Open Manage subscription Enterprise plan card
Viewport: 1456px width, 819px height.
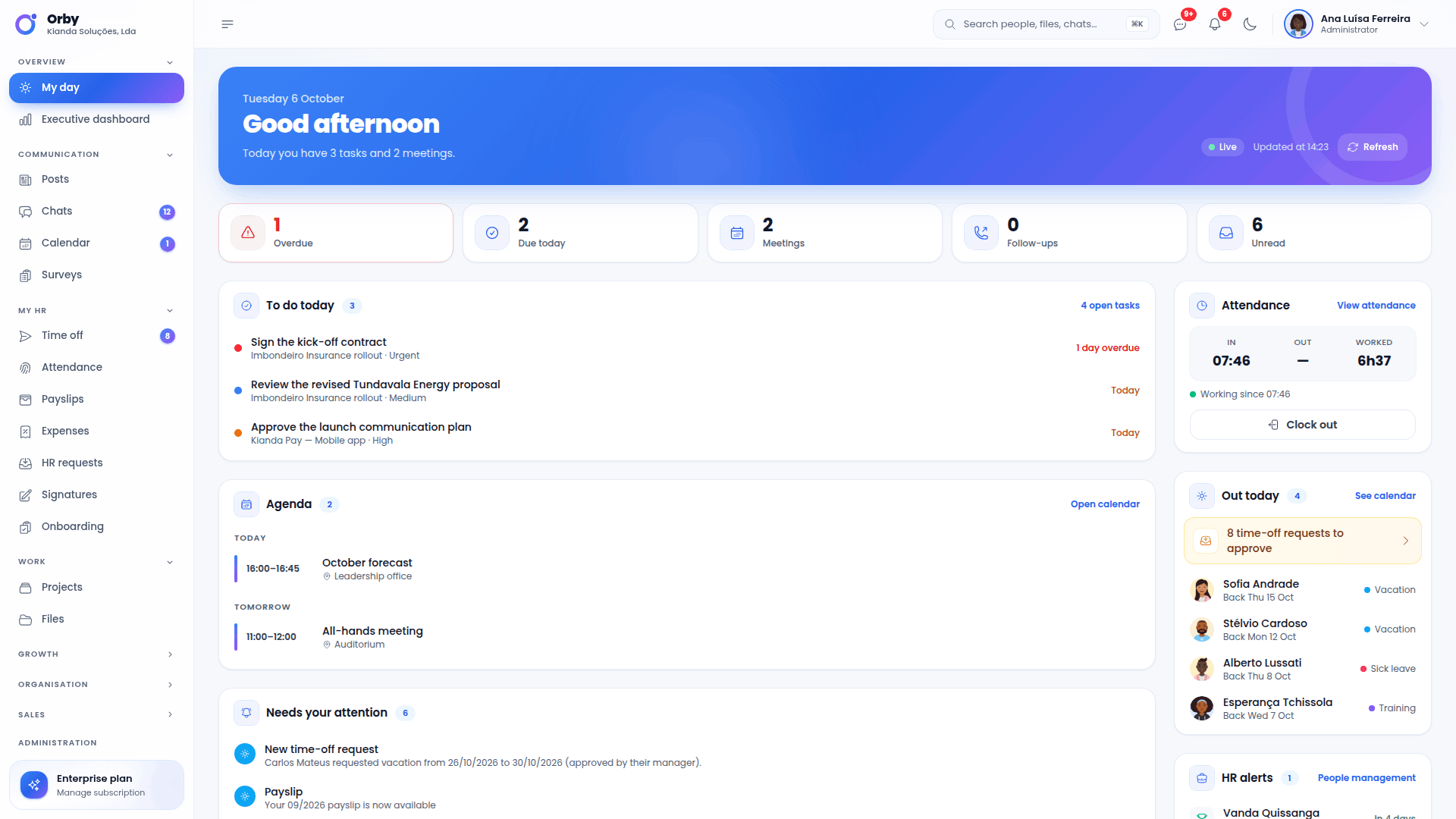96,785
